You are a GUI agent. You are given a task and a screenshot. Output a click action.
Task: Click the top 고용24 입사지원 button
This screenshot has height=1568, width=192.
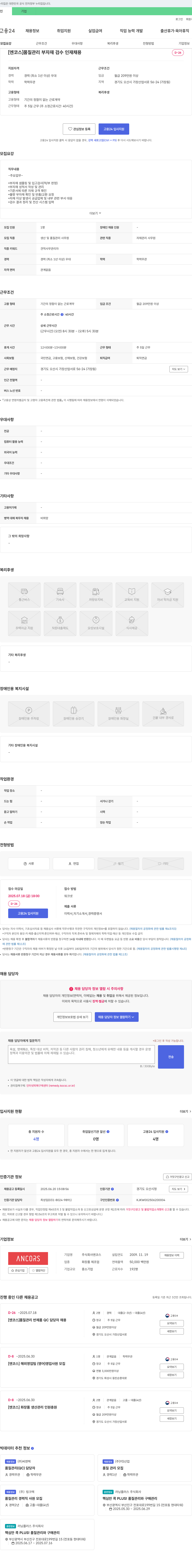click(x=114, y=129)
